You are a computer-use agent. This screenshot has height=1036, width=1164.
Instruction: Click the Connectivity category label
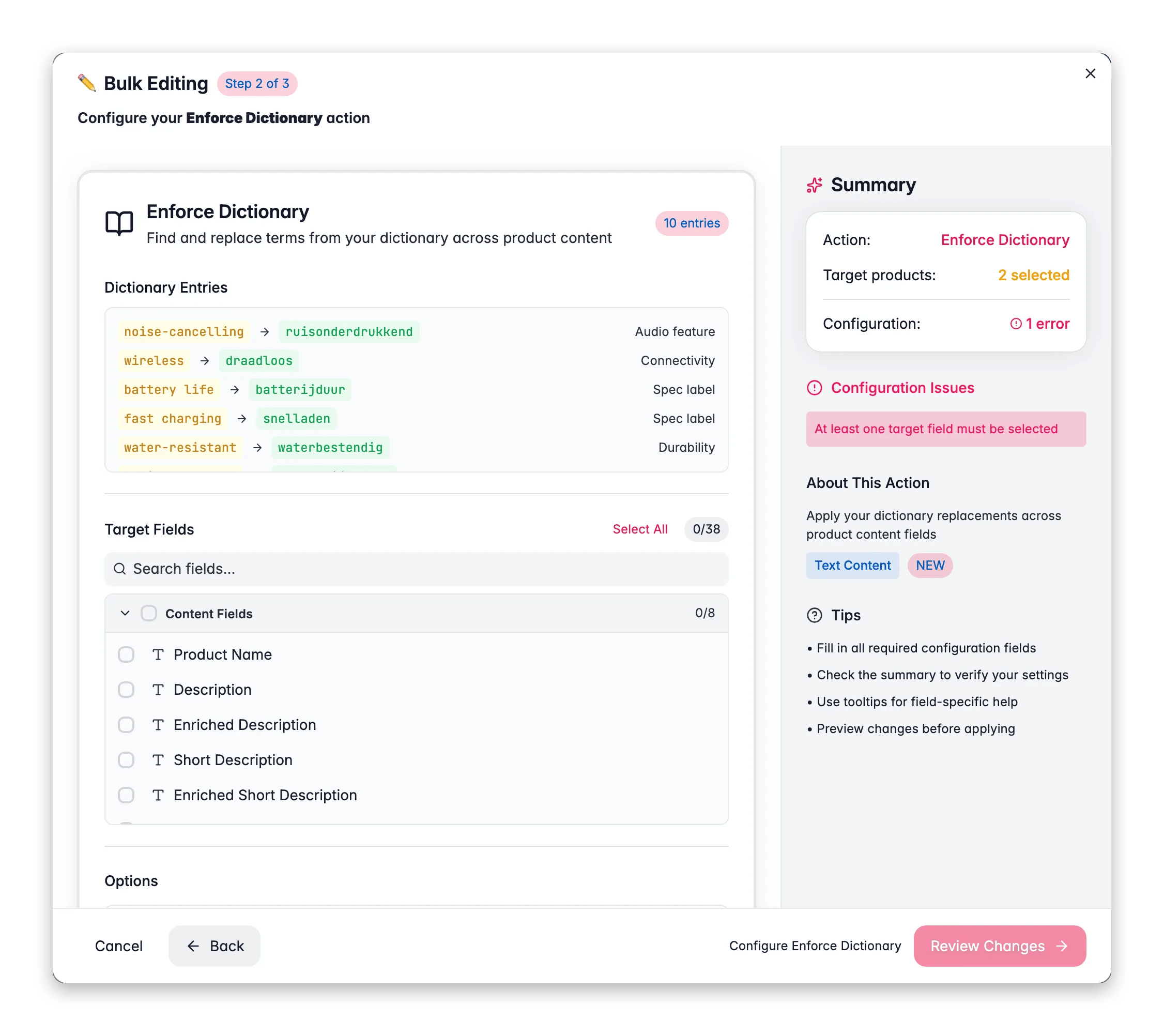pos(678,360)
